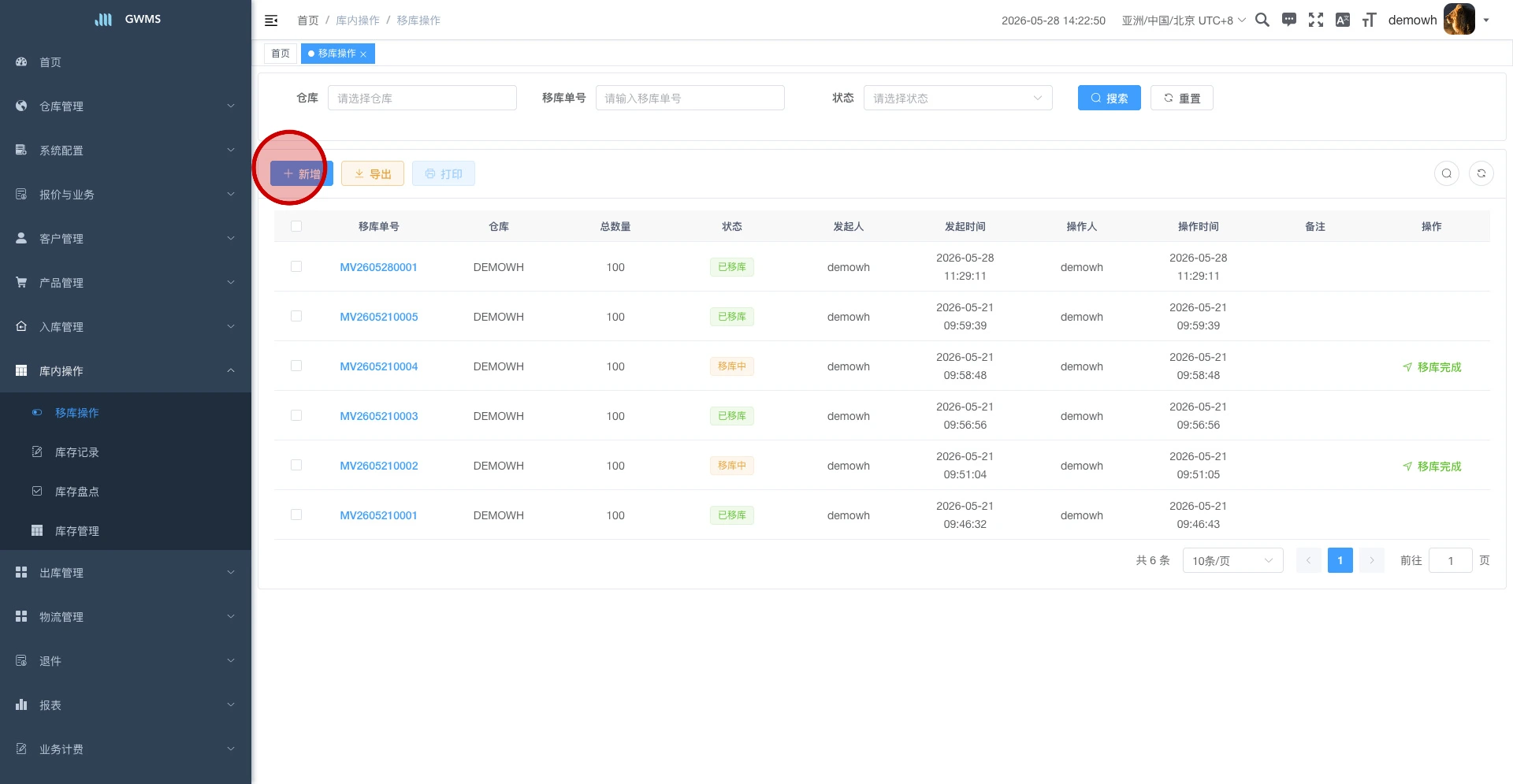This screenshot has width=1513, height=784.
Task: Click the 首页 breadcrumb link
Action: [308, 20]
